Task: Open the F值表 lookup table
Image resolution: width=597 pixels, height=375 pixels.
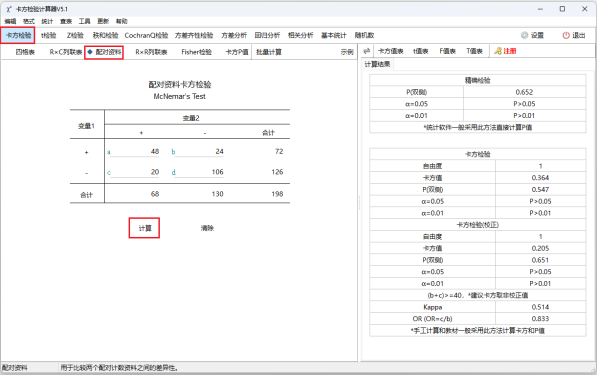Action: [447, 51]
